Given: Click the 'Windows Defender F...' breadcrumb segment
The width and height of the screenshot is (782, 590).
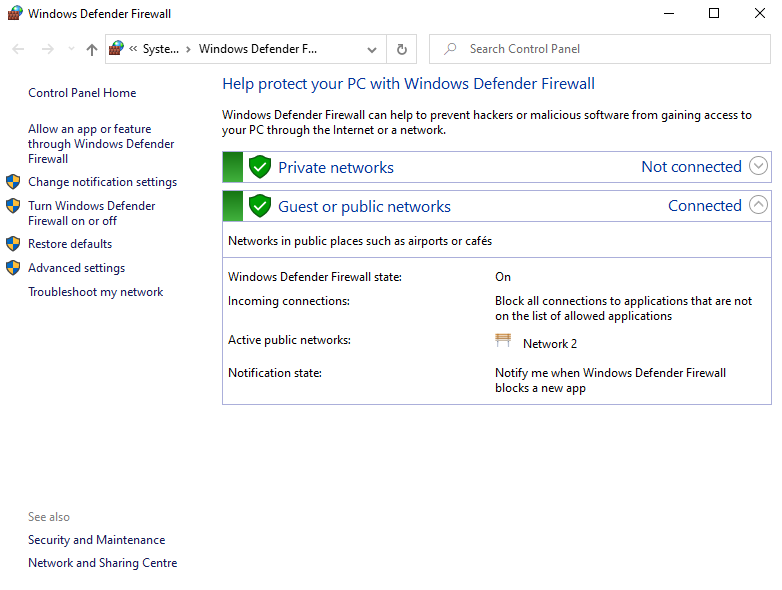Looking at the screenshot, I should coord(258,49).
